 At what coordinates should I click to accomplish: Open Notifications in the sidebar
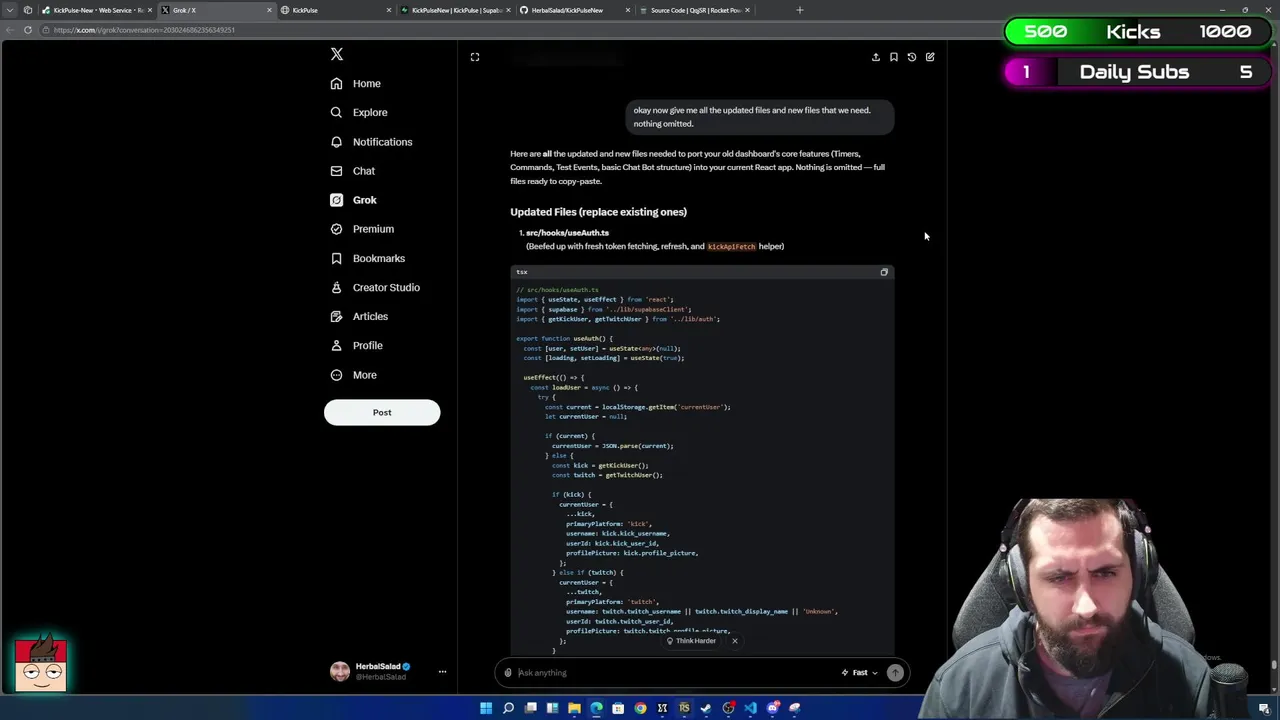tap(371, 142)
